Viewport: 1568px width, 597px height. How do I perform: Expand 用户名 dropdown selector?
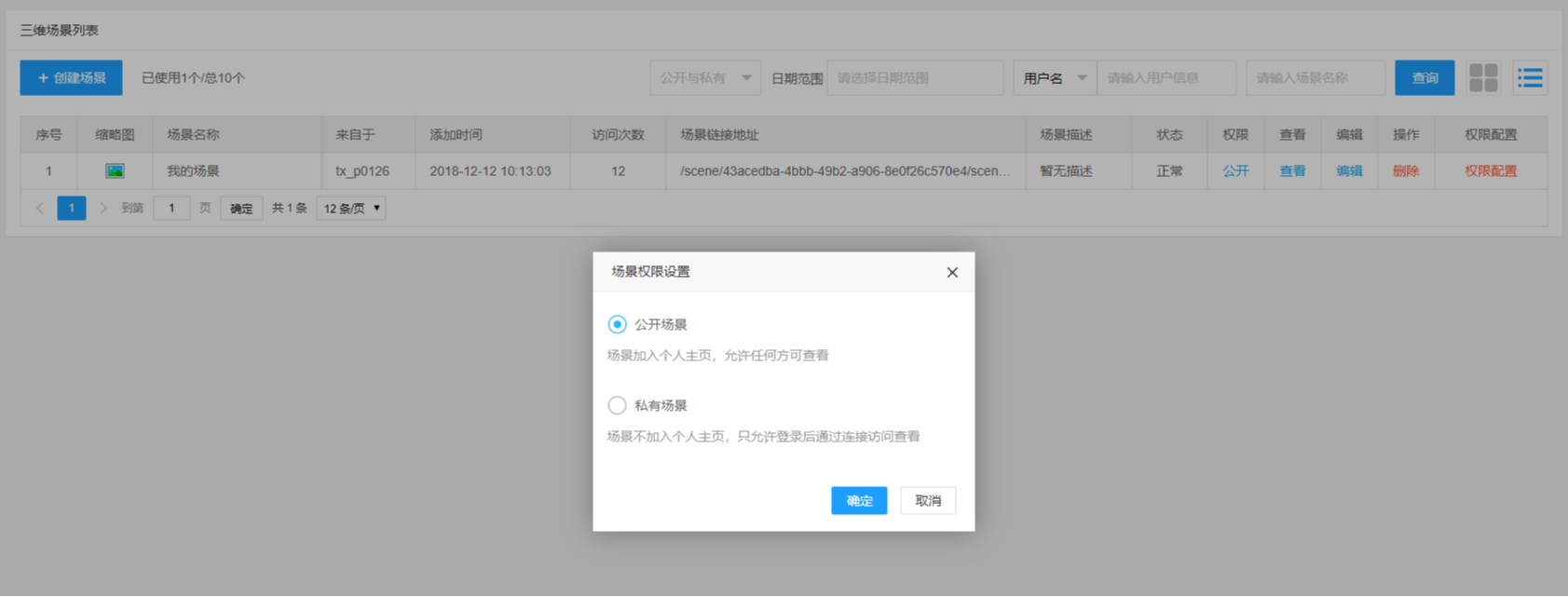coord(1054,78)
